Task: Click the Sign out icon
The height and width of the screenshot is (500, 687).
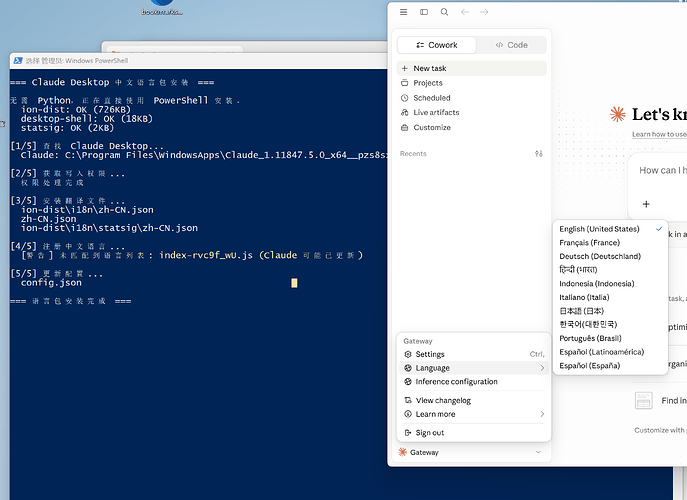Action: pos(408,433)
